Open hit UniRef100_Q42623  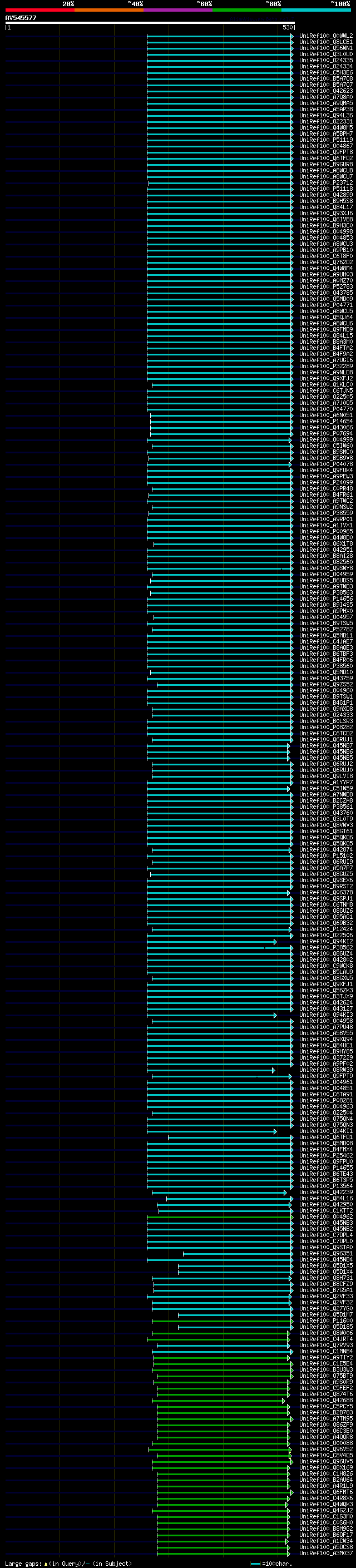[326, 91]
